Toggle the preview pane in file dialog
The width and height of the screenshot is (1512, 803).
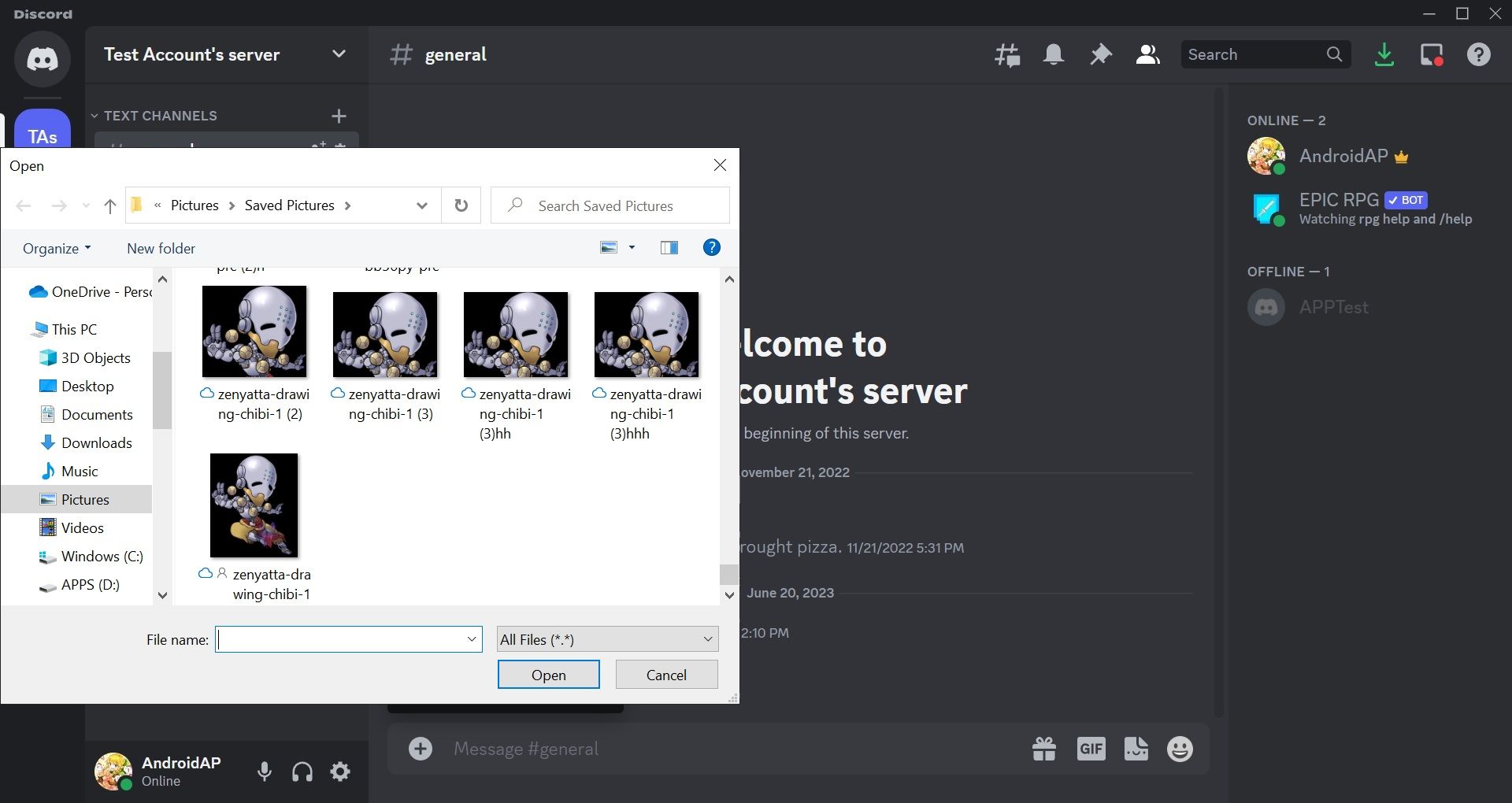[669, 247]
